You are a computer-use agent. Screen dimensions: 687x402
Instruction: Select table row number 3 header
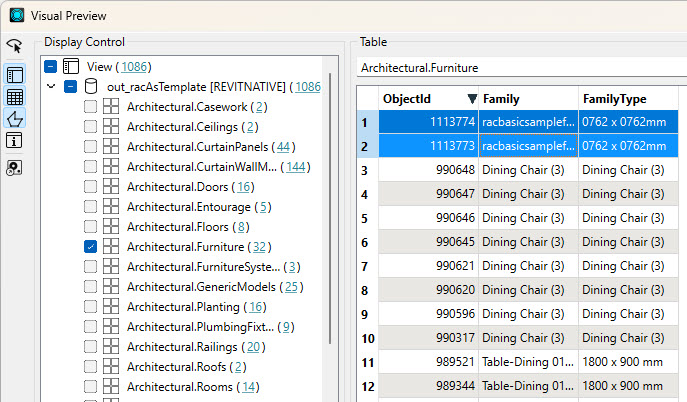tap(367, 170)
